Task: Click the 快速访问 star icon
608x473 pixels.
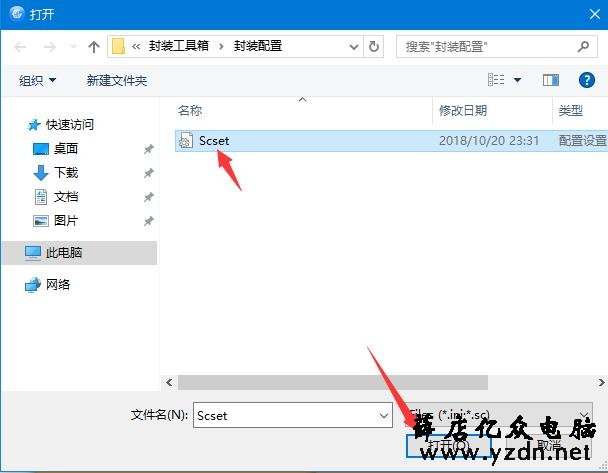Action: [34, 125]
